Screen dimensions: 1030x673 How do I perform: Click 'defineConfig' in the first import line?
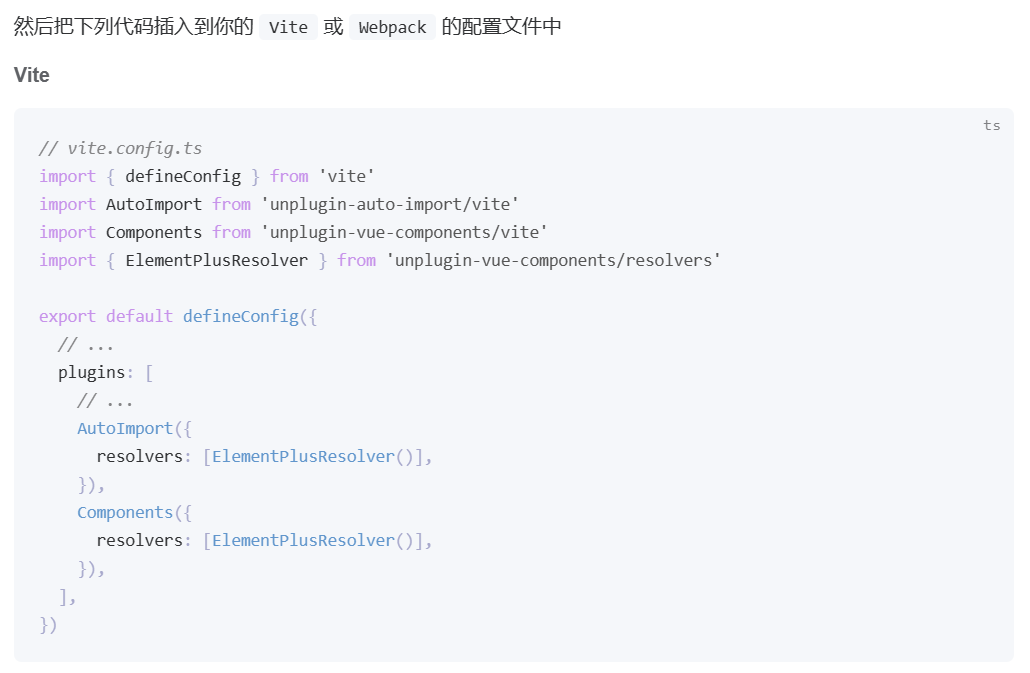pyautogui.click(x=183, y=176)
